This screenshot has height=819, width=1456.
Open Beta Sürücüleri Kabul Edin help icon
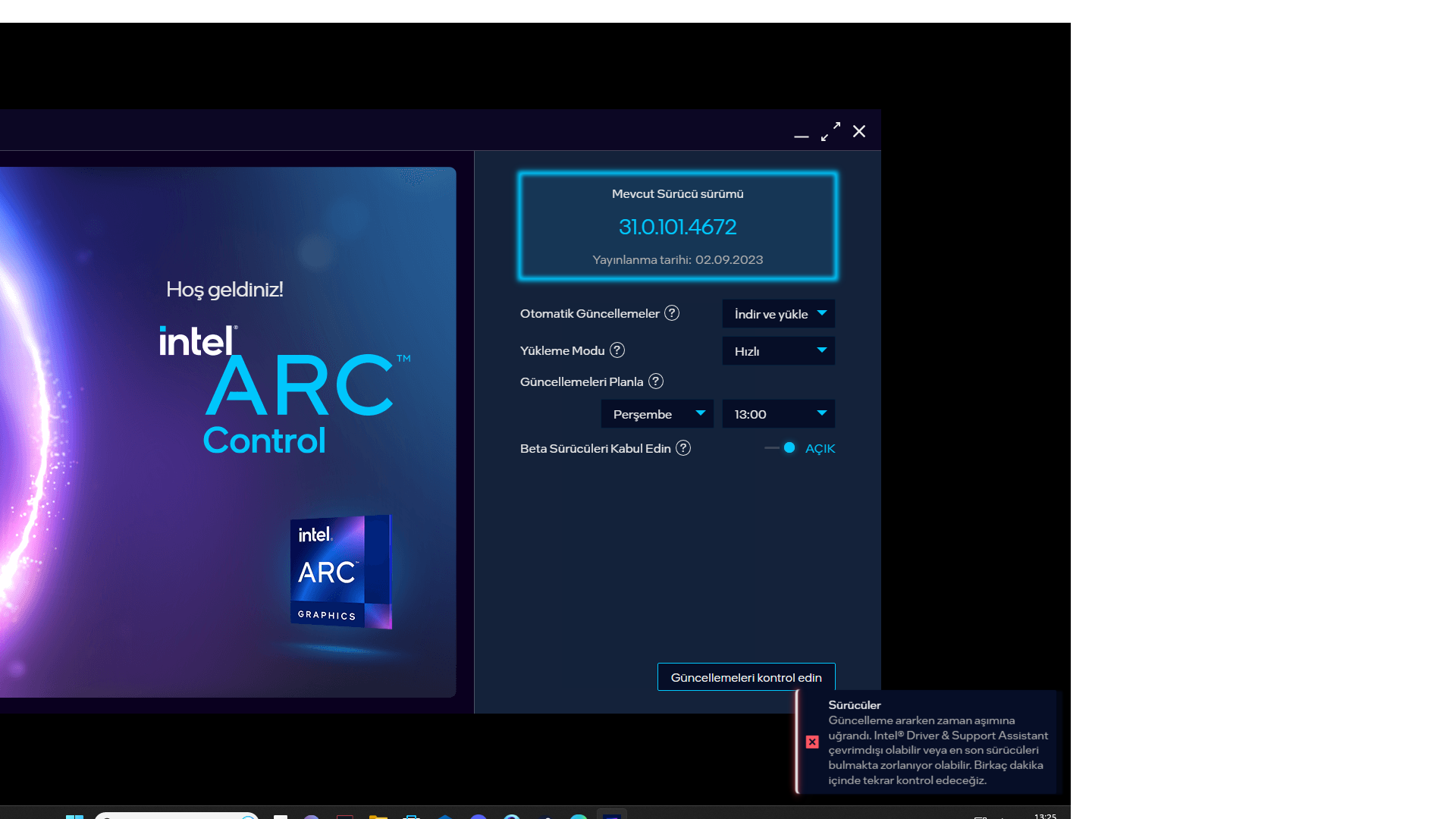coord(683,448)
